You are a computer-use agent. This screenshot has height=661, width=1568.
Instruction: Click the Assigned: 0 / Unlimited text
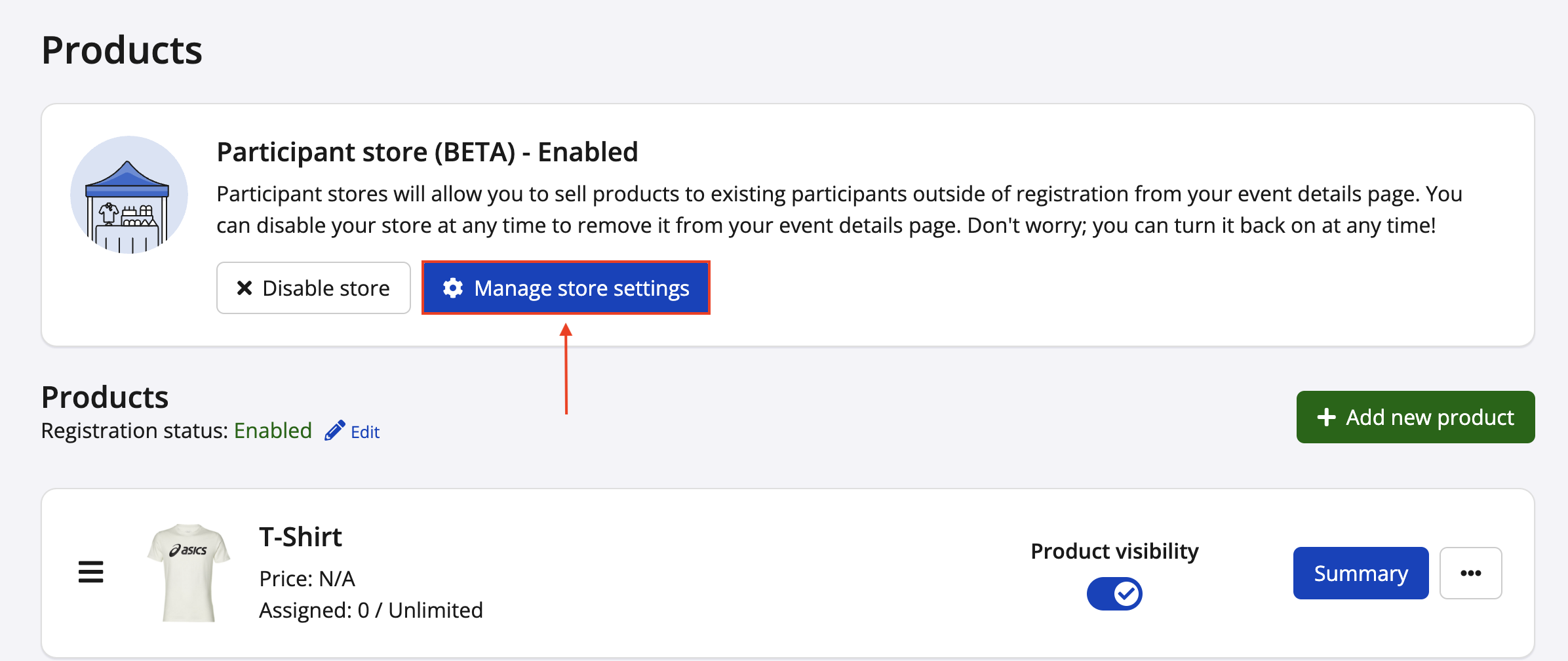click(371, 610)
